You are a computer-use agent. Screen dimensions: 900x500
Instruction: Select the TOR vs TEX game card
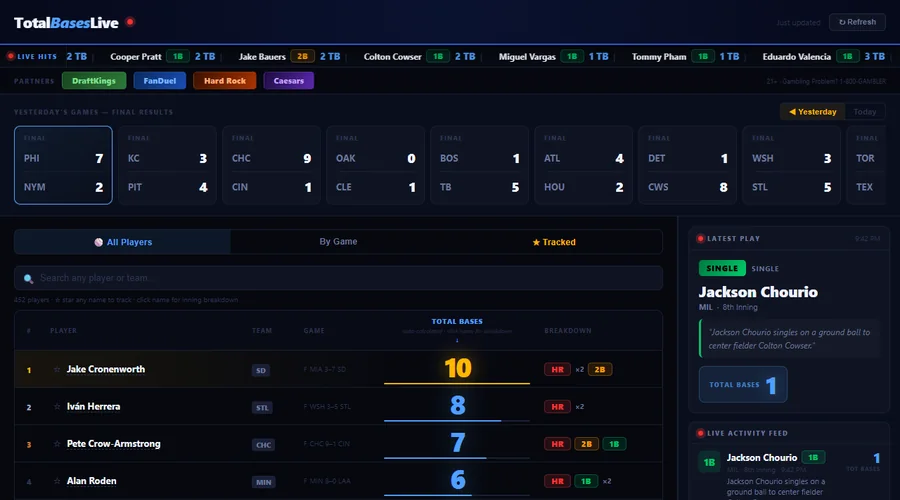click(867, 165)
